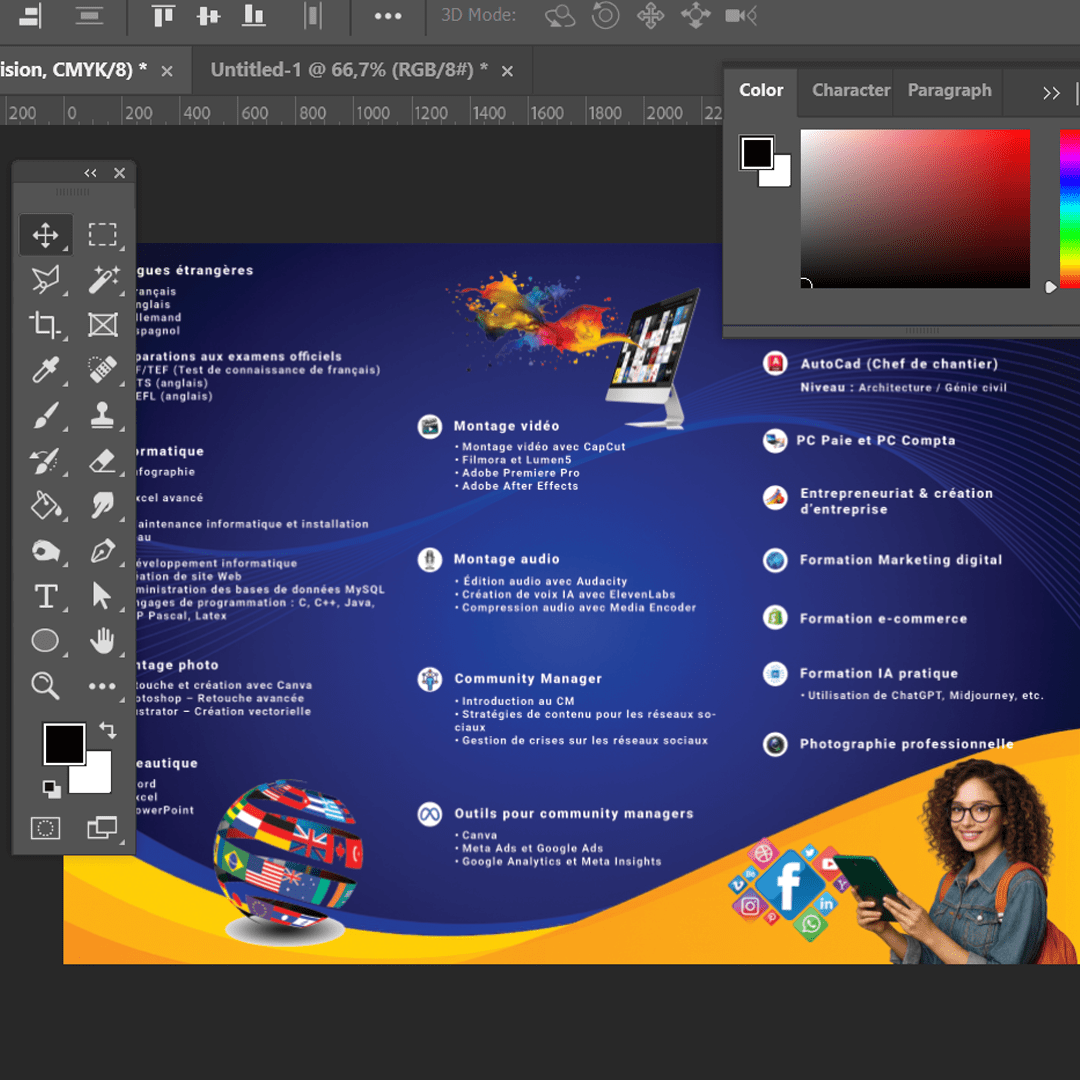Viewport: 1080px width, 1080px height.
Task: Collapse the toolbar using its double-arrow
Action: (91, 173)
